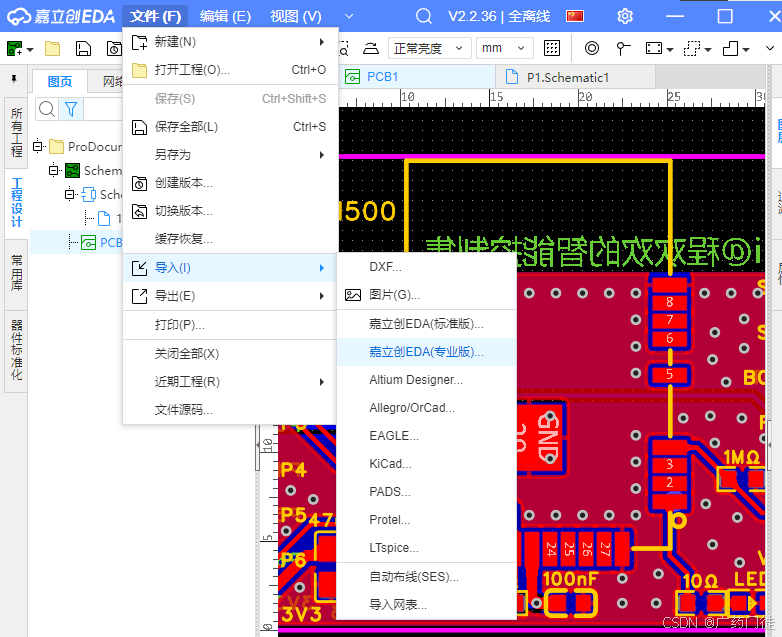Expand the toolbar overflow chevron

point(770,48)
